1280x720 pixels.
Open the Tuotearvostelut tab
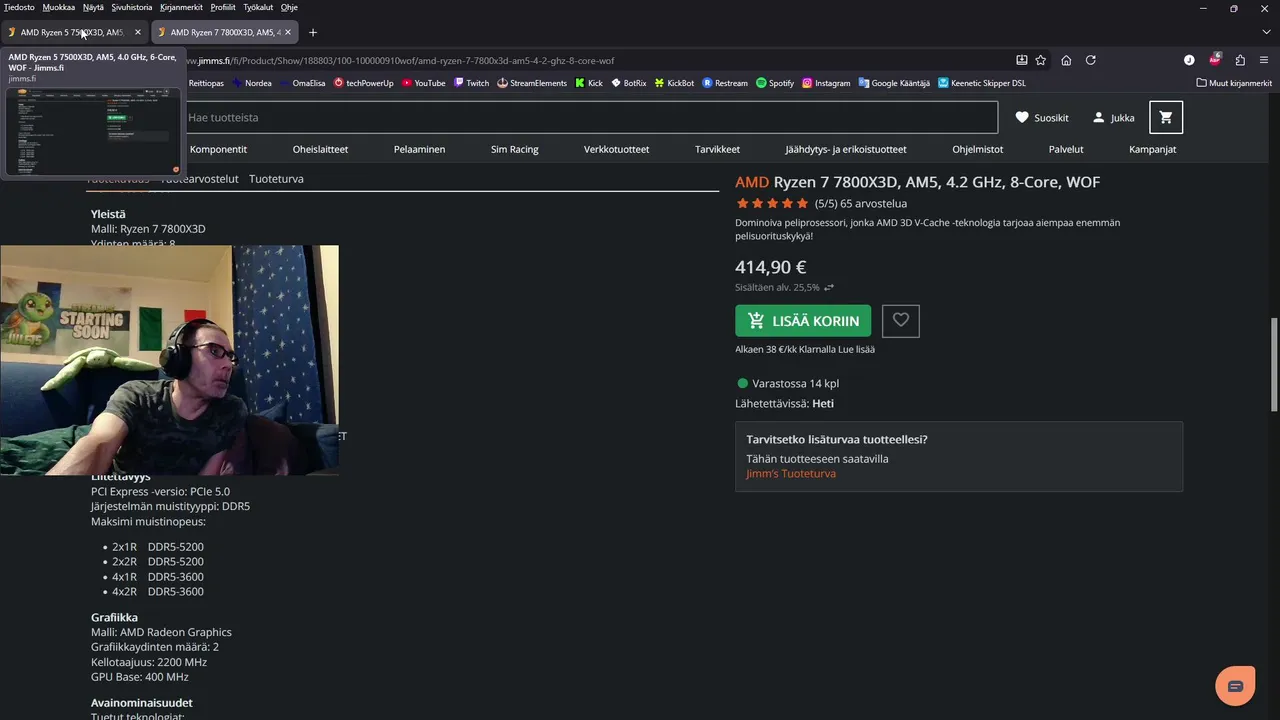point(200,179)
